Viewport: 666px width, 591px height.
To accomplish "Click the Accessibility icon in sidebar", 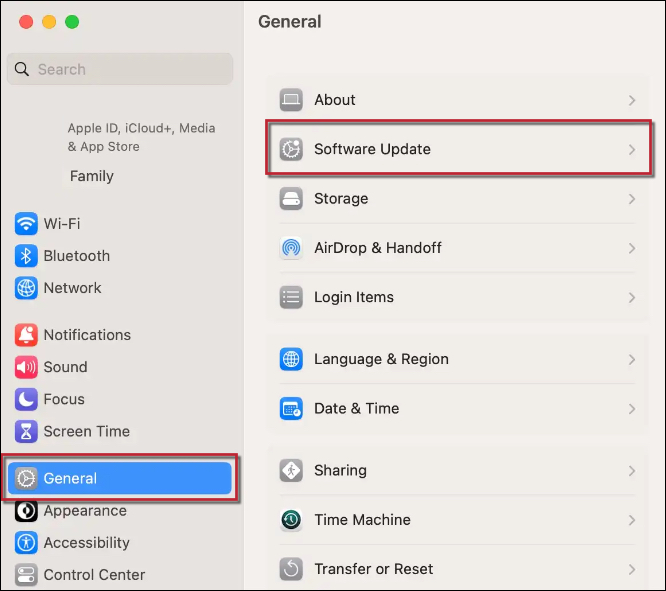I will click(x=26, y=543).
